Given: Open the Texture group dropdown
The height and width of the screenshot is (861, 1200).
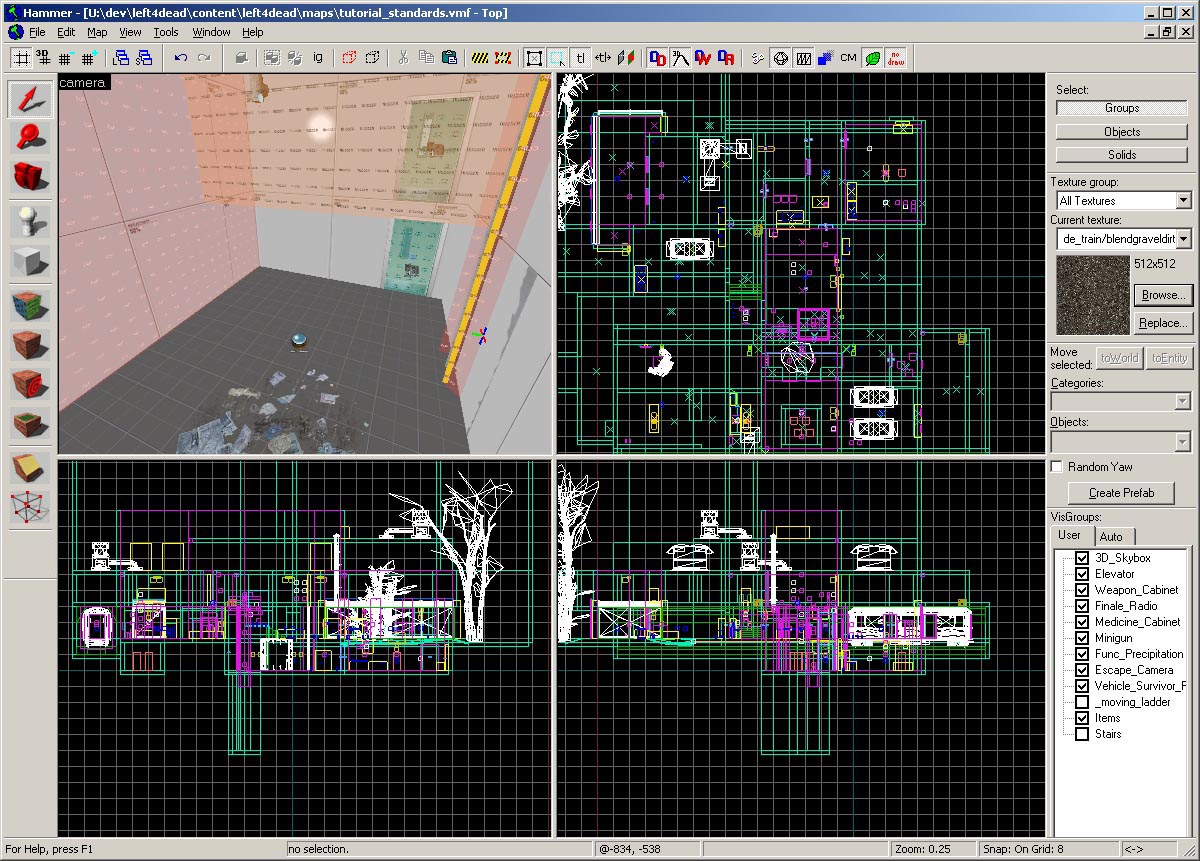Looking at the screenshot, I should (x=1183, y=201).
